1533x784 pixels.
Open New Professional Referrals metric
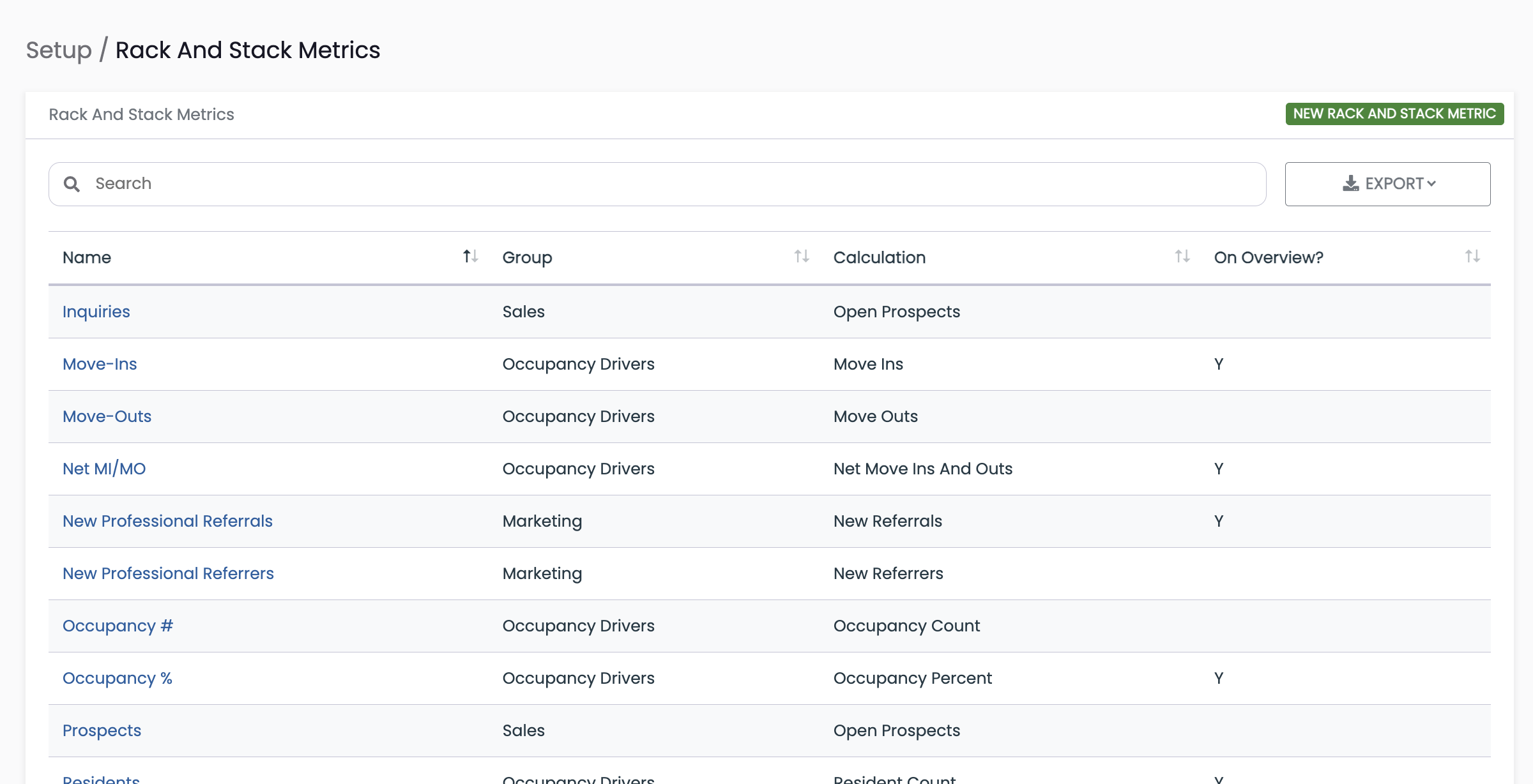(x=167, y=521)
